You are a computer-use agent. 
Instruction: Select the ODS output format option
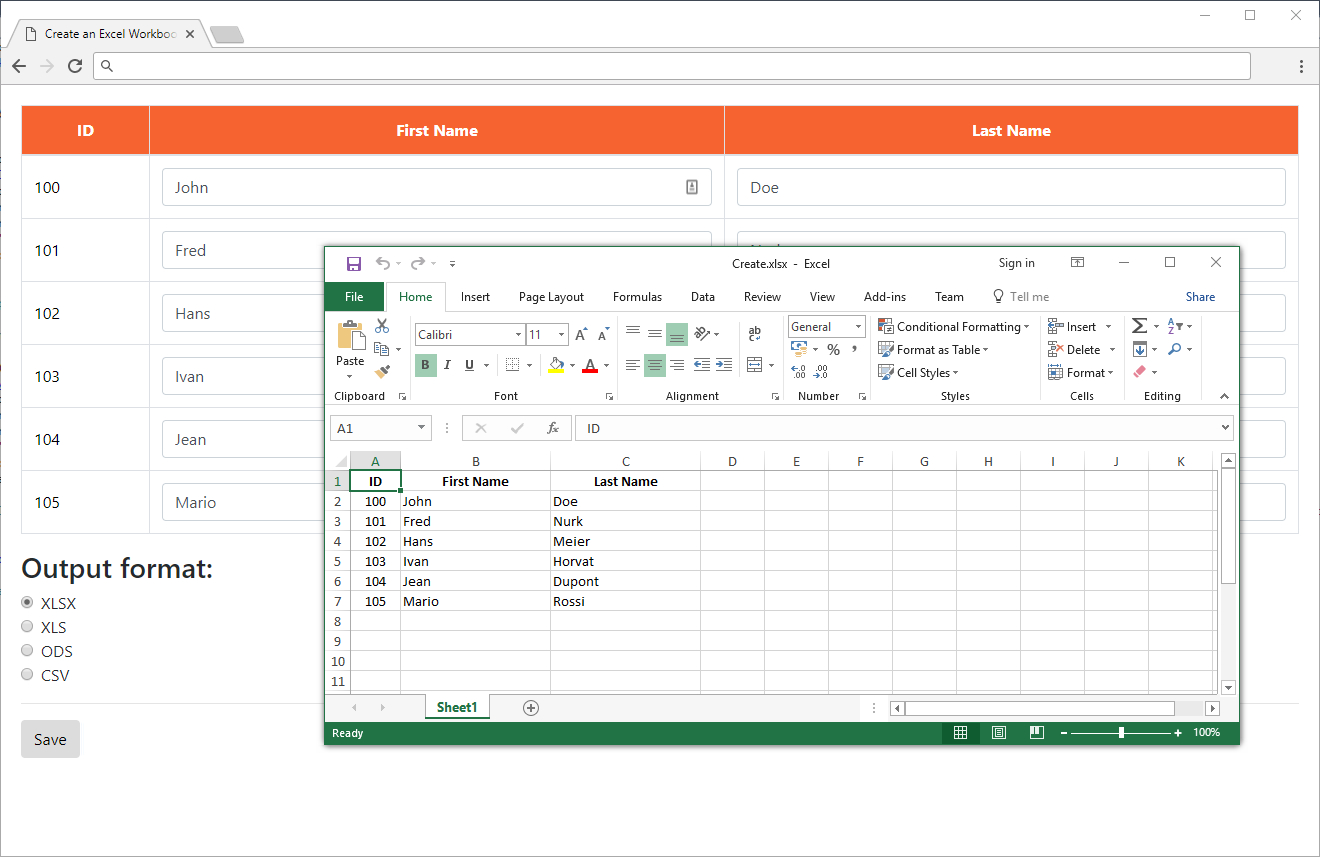coord(27,650)
